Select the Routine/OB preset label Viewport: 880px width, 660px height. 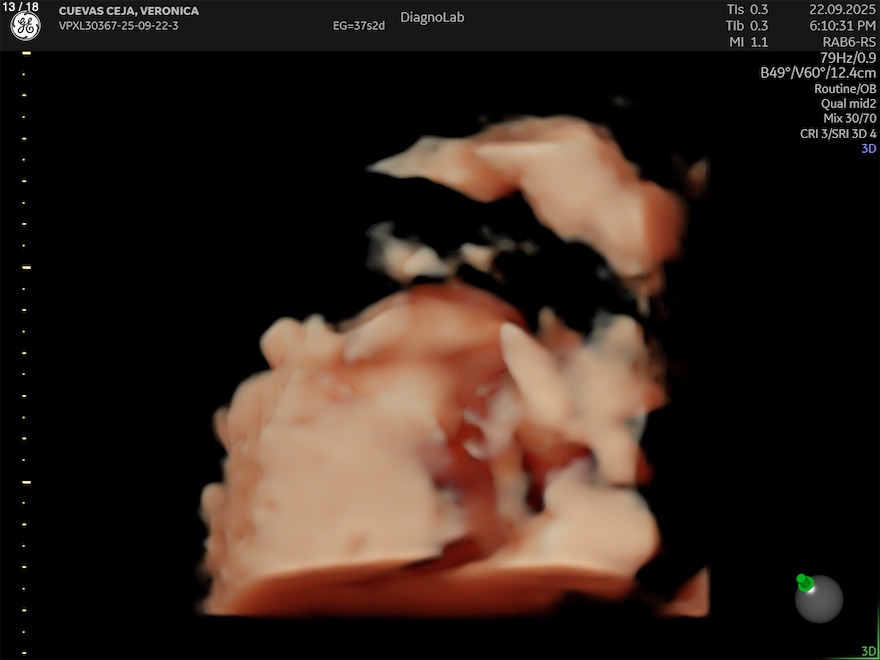[x=845, y=88]
